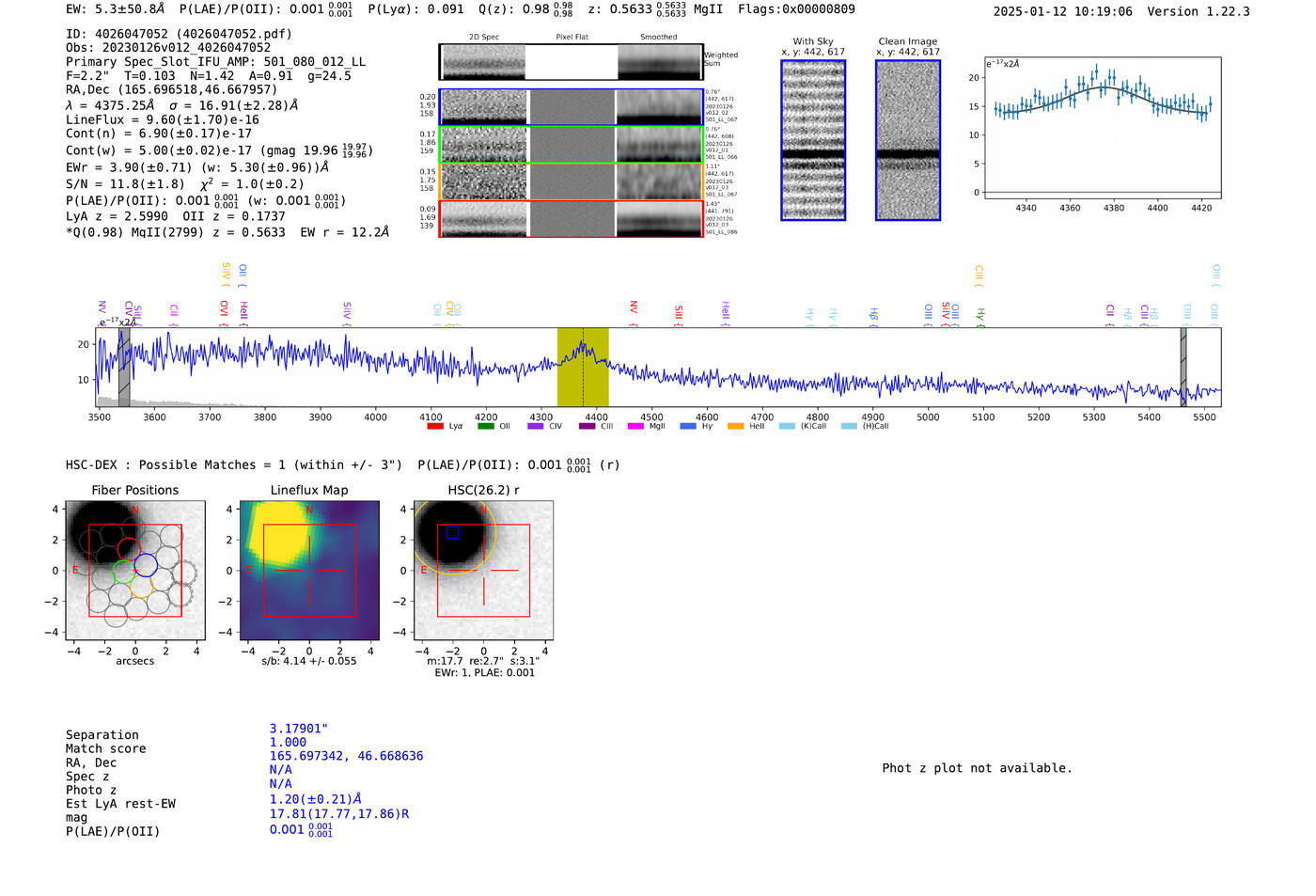Click the small blue square in HSC image

pyautogui.click(x=453, y=532)
